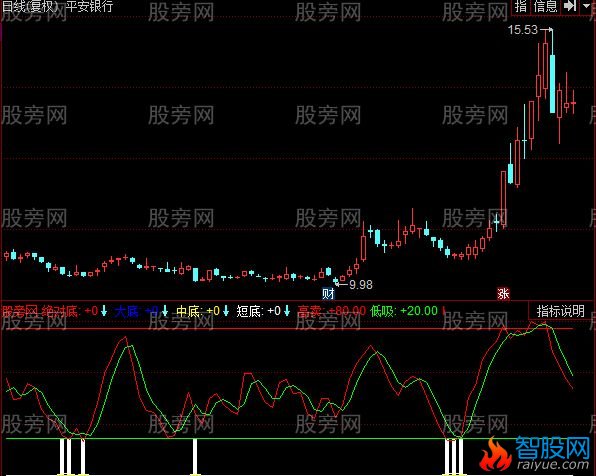The height and width of the screenshot is (476, 596).
Task: Select the 绝对底 indicator label
Action: point(59,311)
